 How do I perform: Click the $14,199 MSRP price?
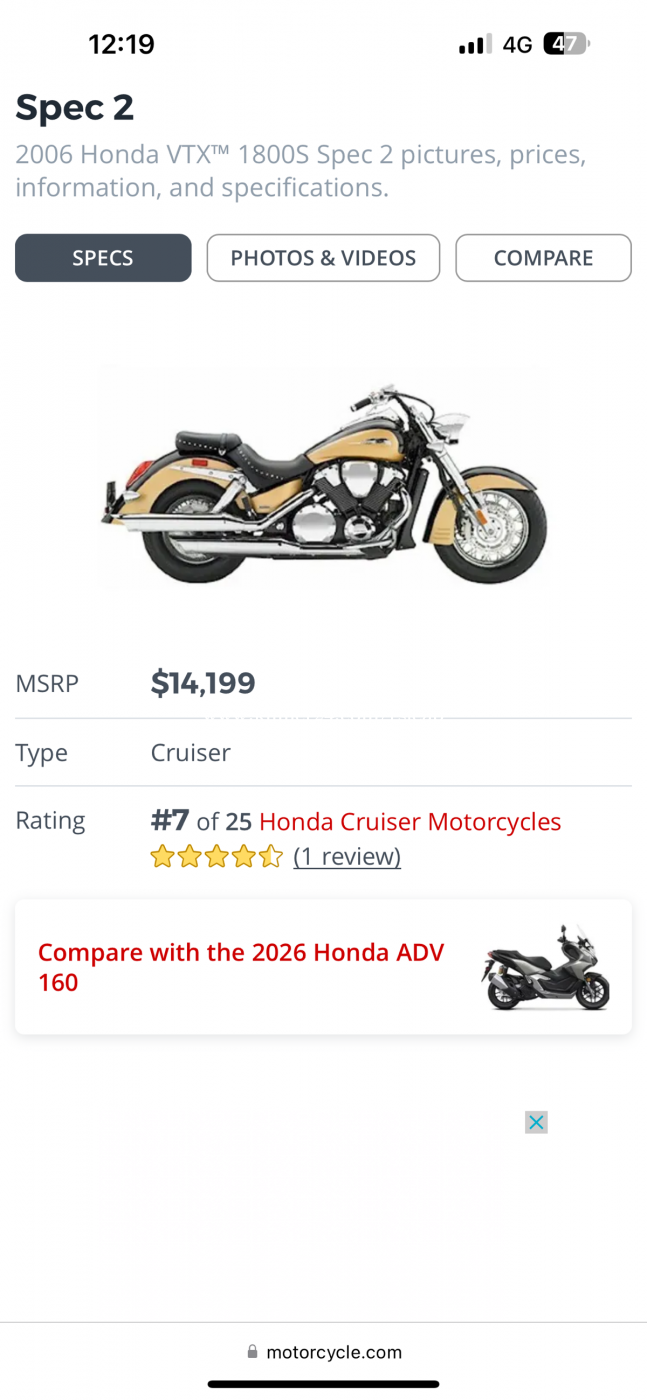pyautogui.click(x=203, y=683)
